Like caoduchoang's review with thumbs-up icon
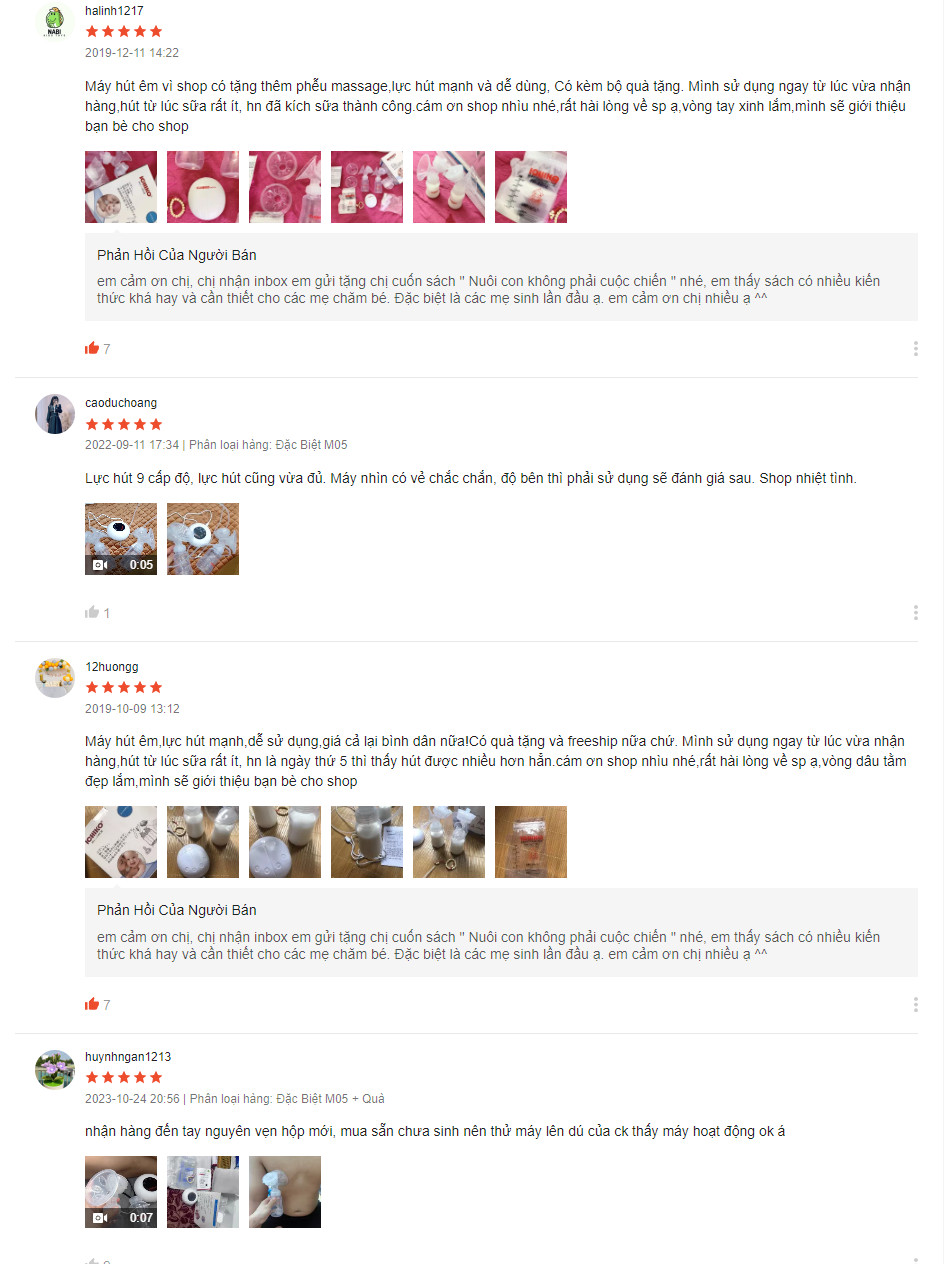 [92, 612]
